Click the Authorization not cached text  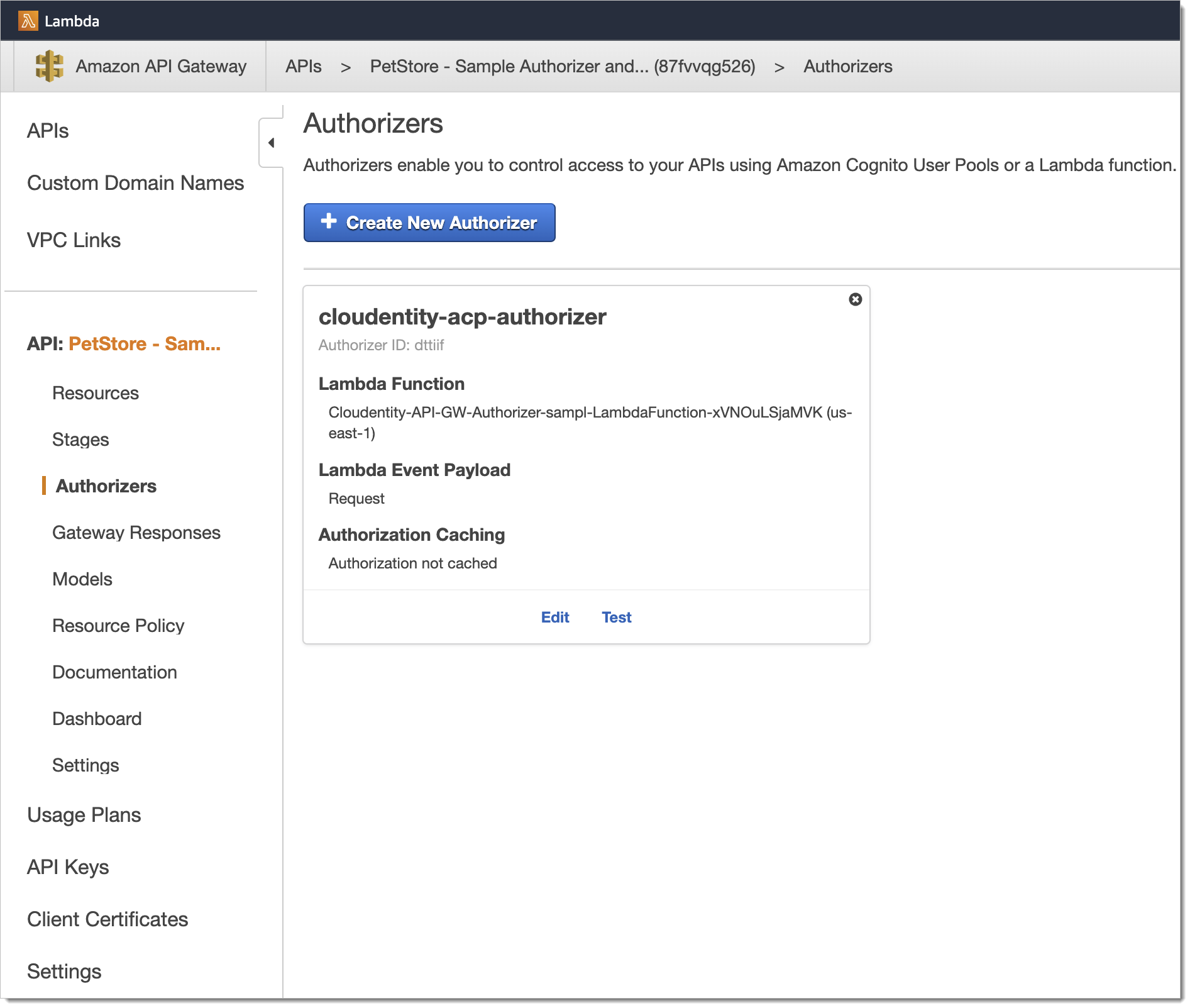(x=413, y=563)
